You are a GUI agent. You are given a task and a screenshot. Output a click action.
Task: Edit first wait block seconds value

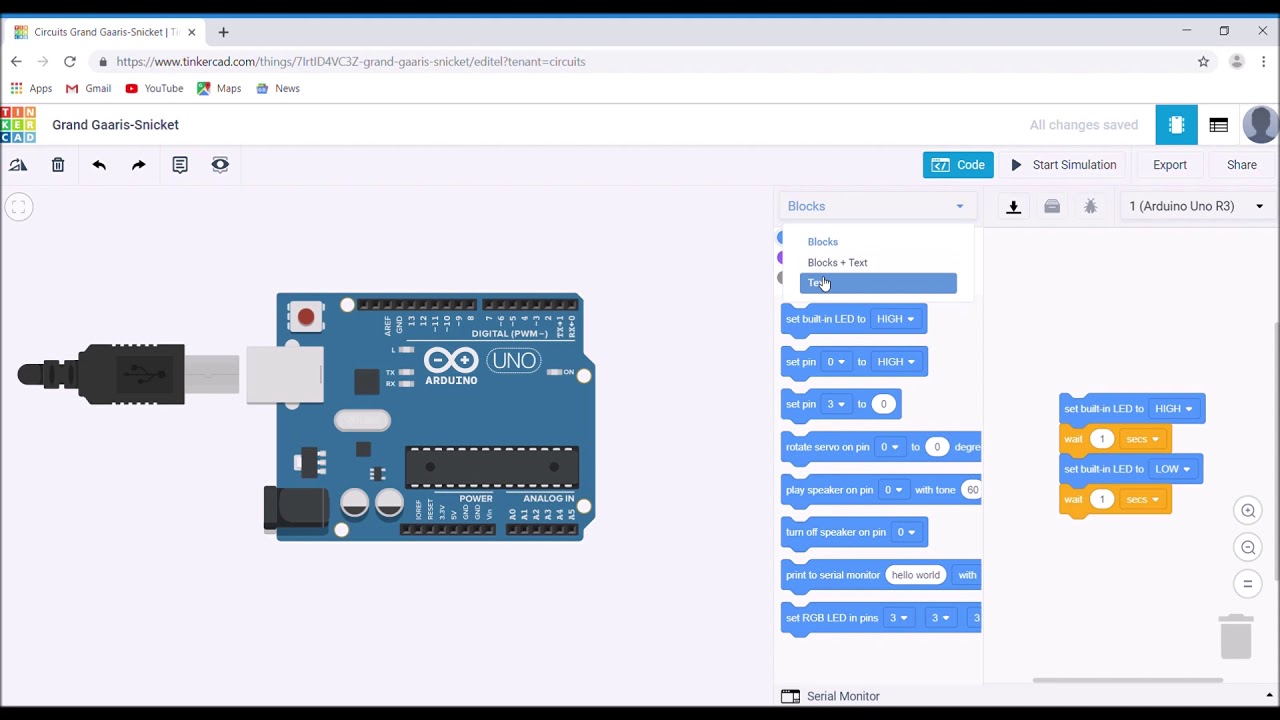[1102, 439]
